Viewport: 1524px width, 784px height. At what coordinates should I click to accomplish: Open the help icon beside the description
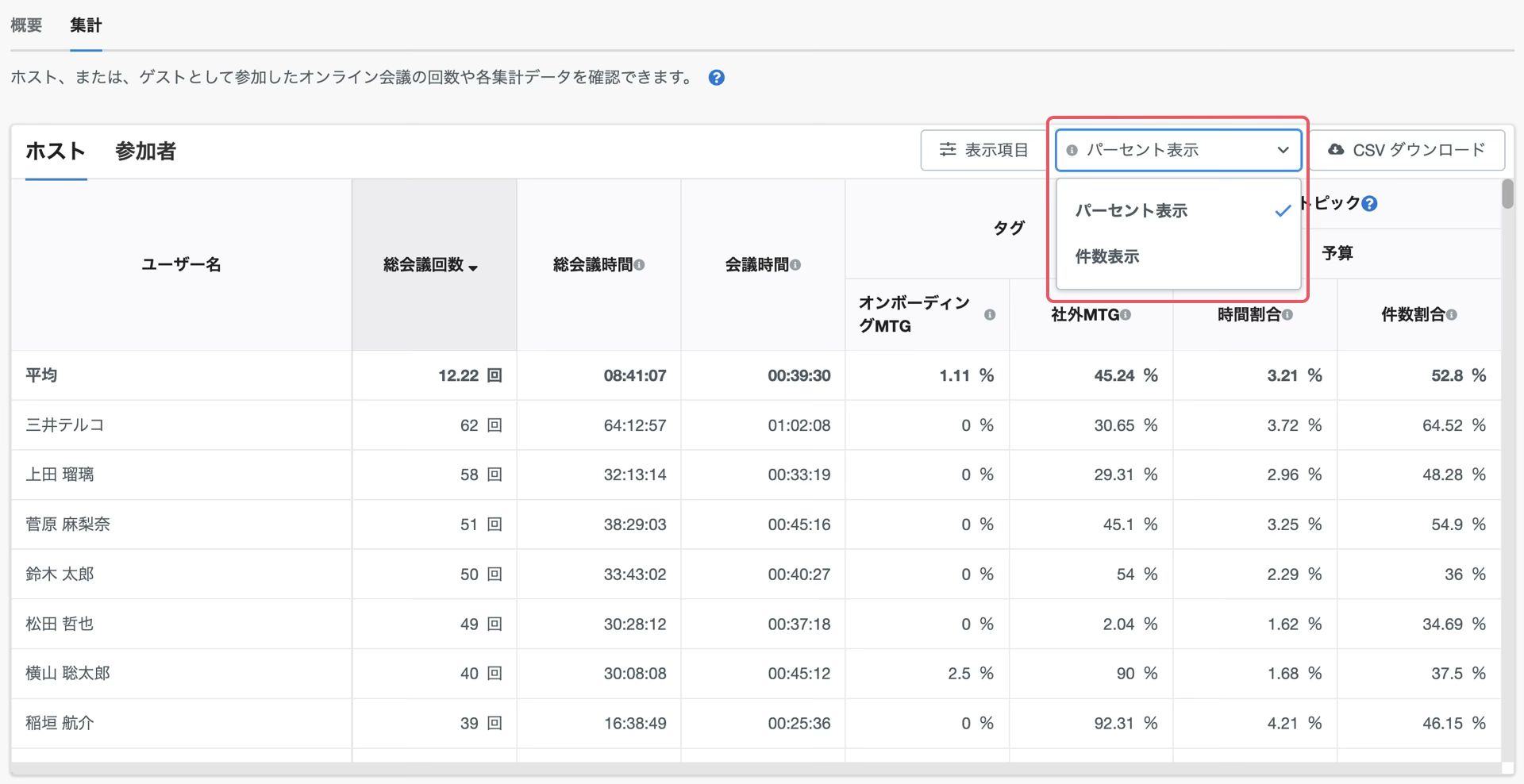(x=716, y=78)
